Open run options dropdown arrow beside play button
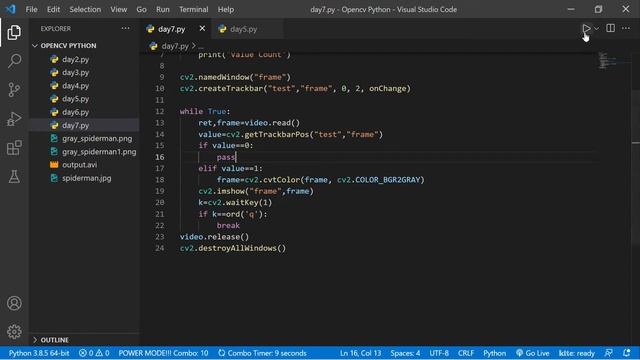The height and width of the screenshot is (360, 640). click(597, 28)
